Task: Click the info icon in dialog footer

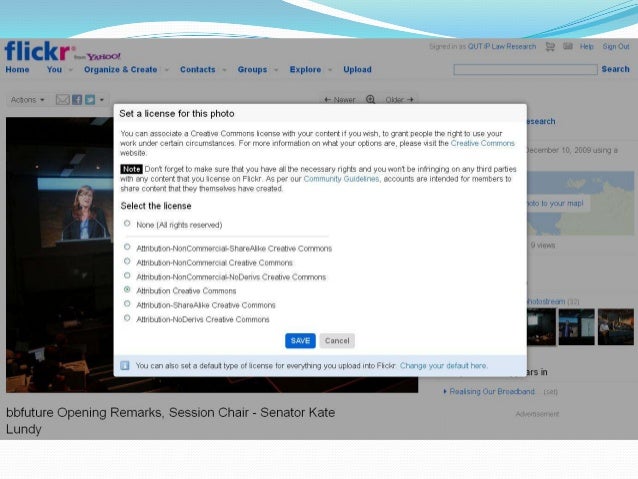Action: click(125, 365)
